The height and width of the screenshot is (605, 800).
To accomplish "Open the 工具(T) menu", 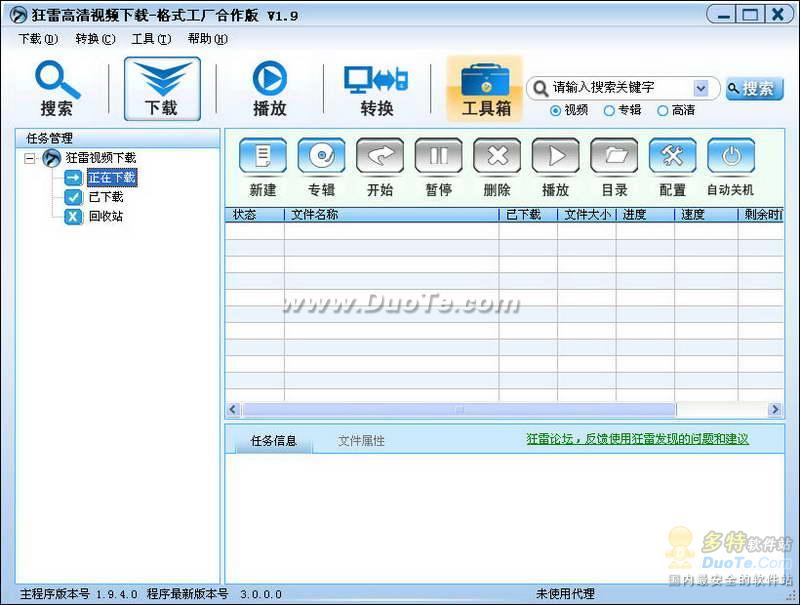I will point(152,39).
